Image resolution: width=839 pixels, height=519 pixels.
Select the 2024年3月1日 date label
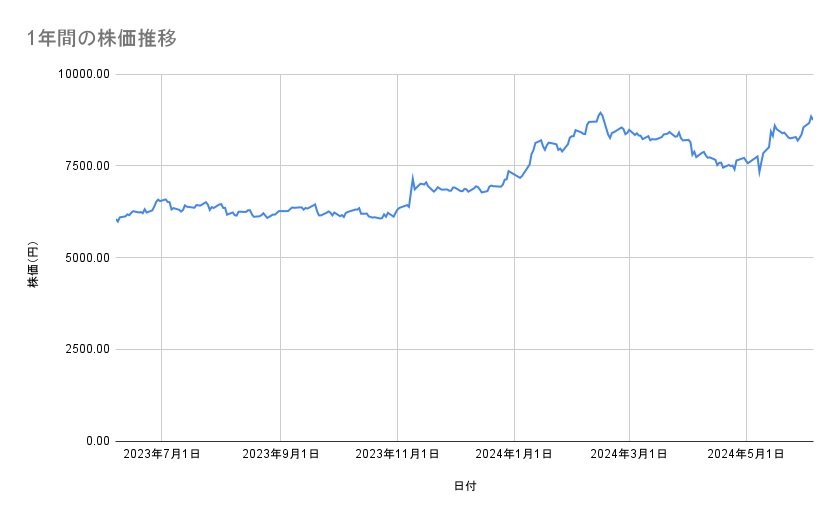(629, 455)
